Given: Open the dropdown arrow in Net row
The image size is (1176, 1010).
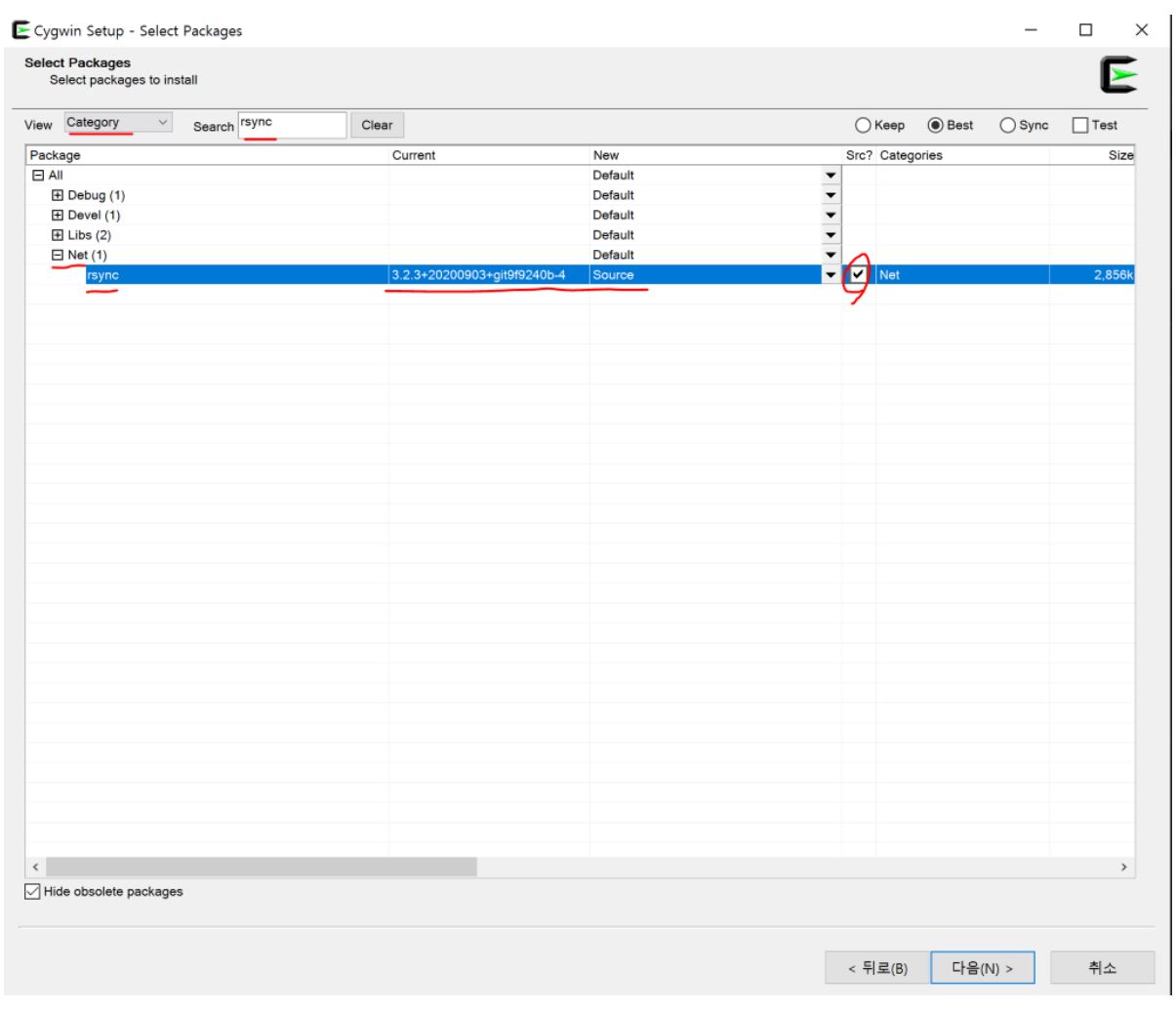Looking at the screenshot, I should [831, 255].
